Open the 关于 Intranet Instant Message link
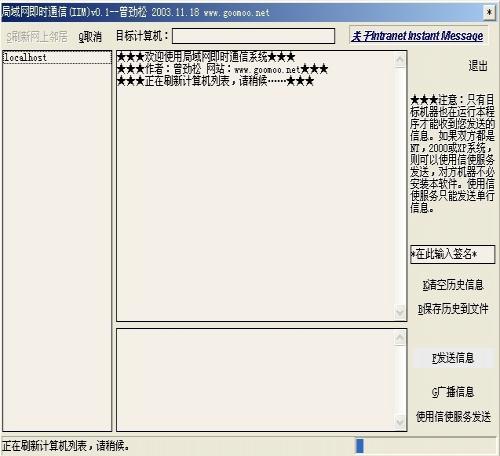500x456 pixels. pyautogui.click(x=417, y=36)
